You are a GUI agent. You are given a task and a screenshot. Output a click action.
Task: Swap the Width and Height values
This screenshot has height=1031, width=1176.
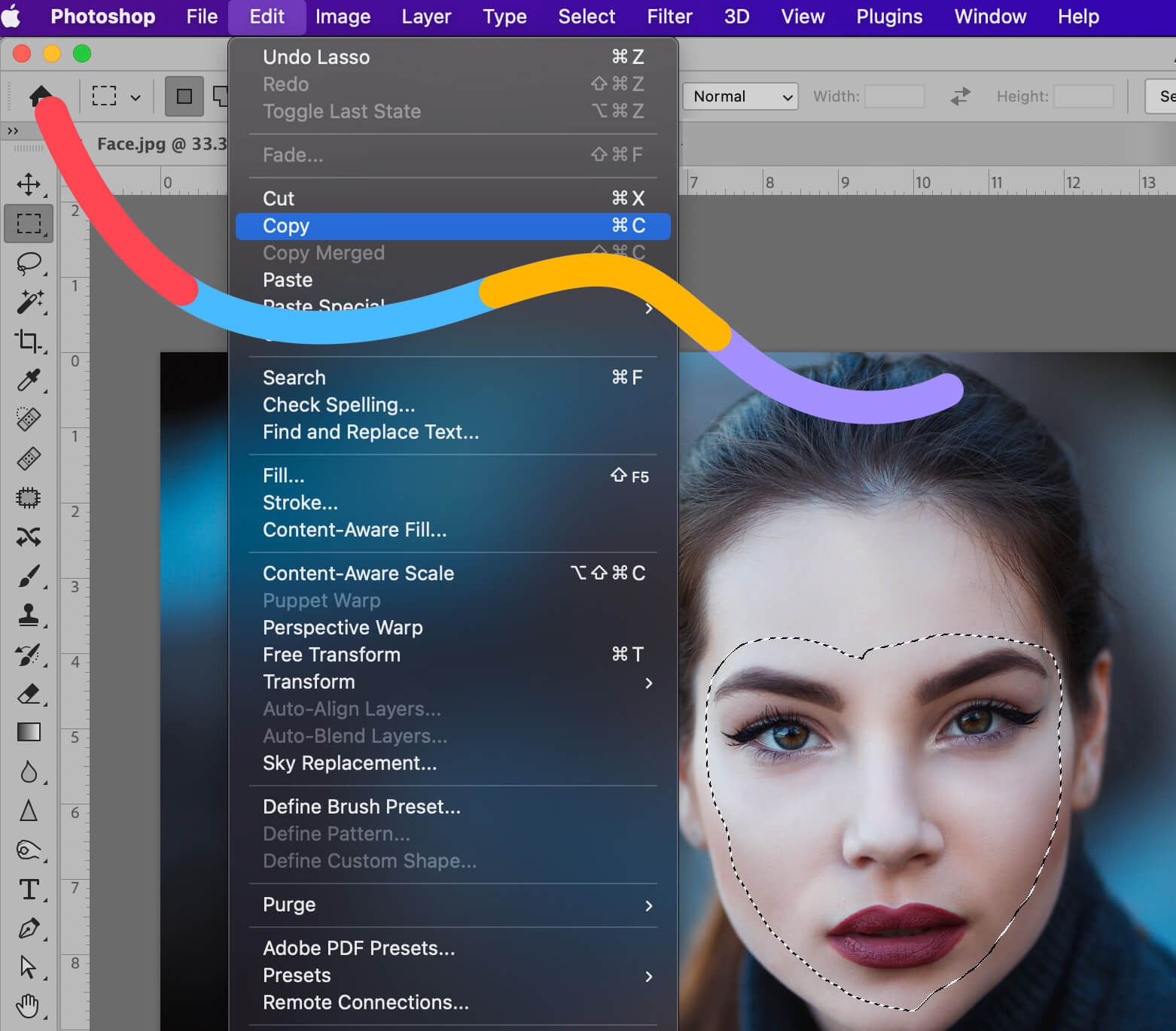(x=960, y=96)
